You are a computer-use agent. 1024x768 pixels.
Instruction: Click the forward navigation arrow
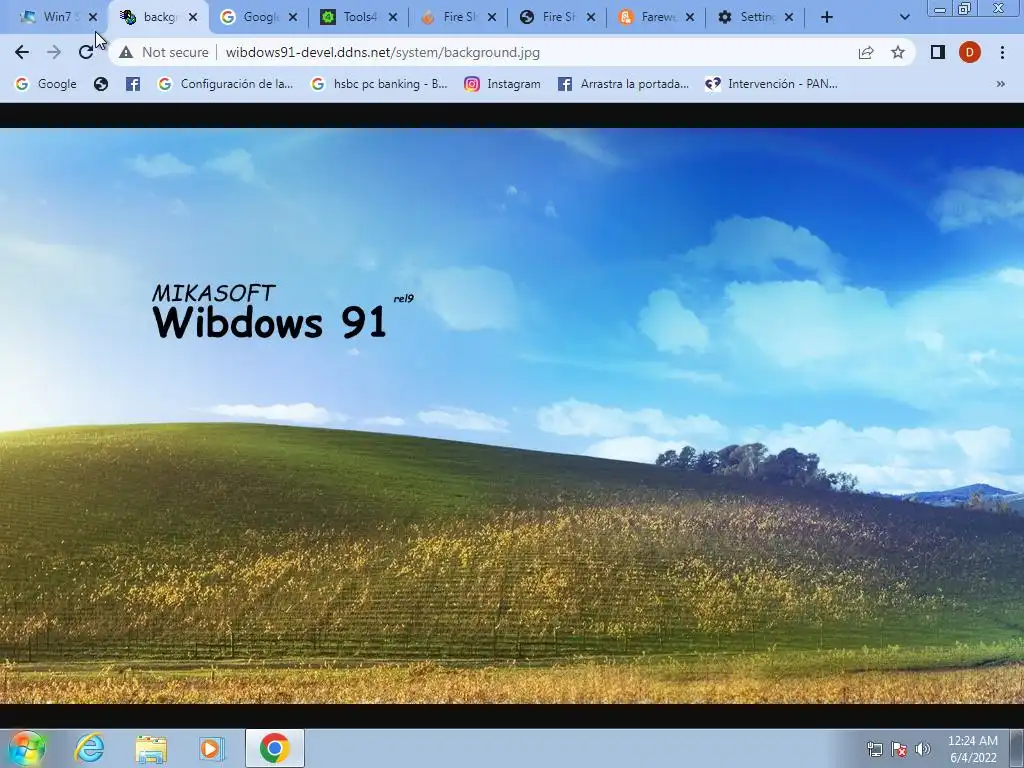pos(54,52)
